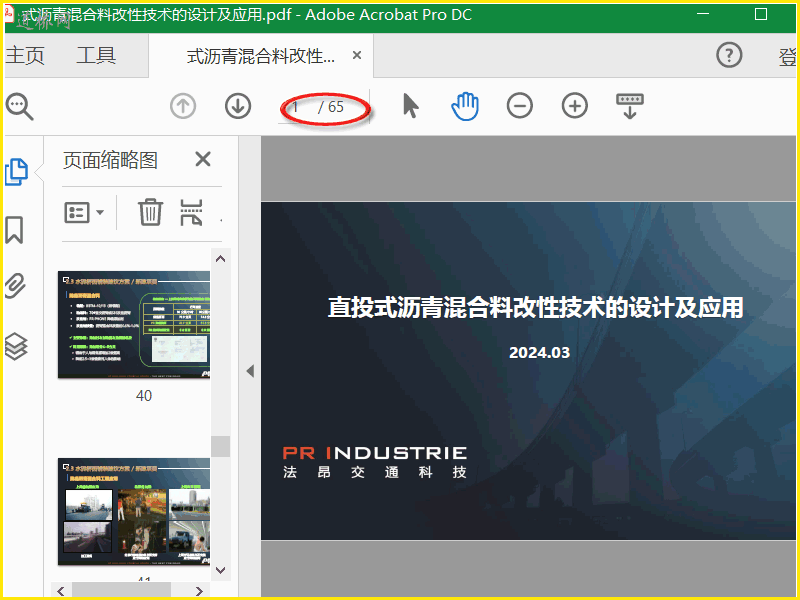The width and height of the screenshot is (800, 600).
Task: Activate the hand pan tool
Action: click(x=465, y=106)
